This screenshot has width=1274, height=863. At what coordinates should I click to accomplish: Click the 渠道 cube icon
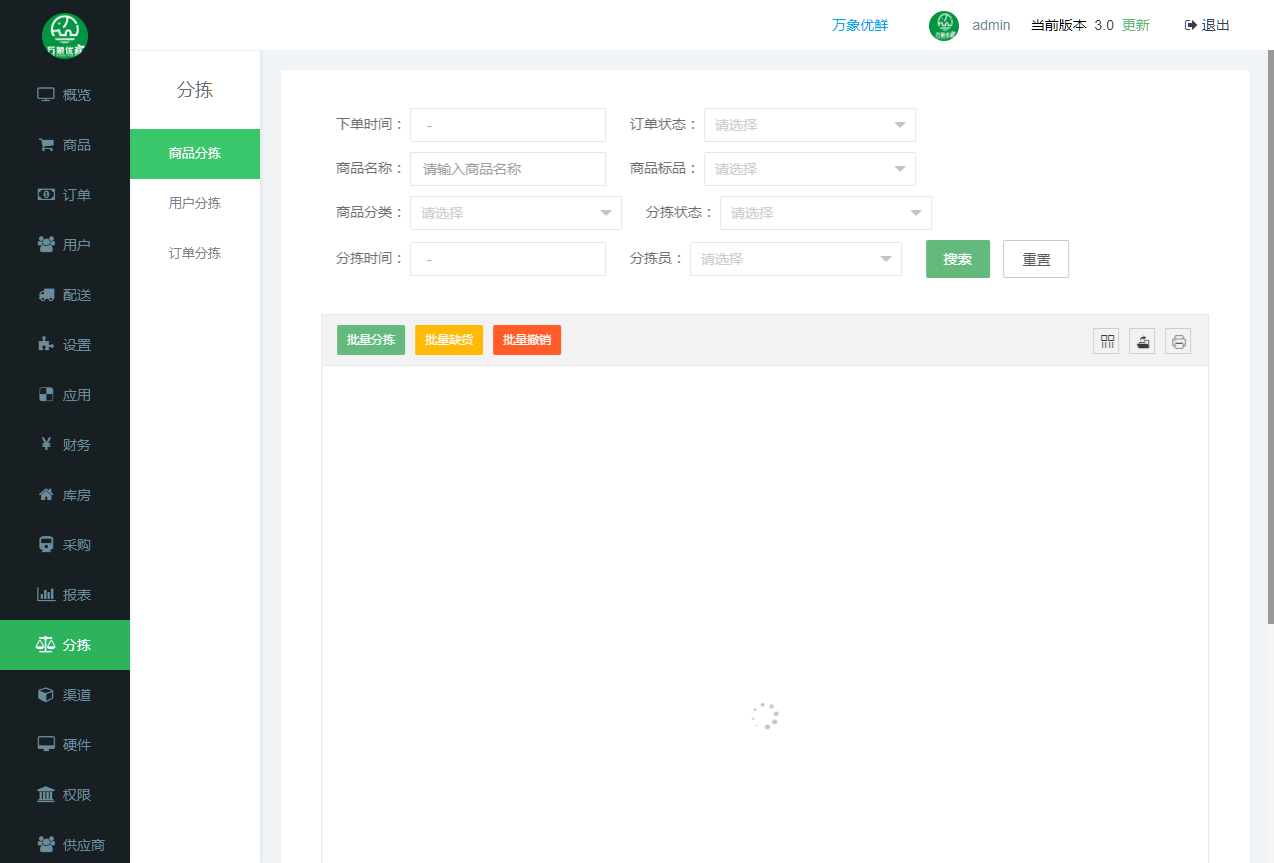[46, 695]
